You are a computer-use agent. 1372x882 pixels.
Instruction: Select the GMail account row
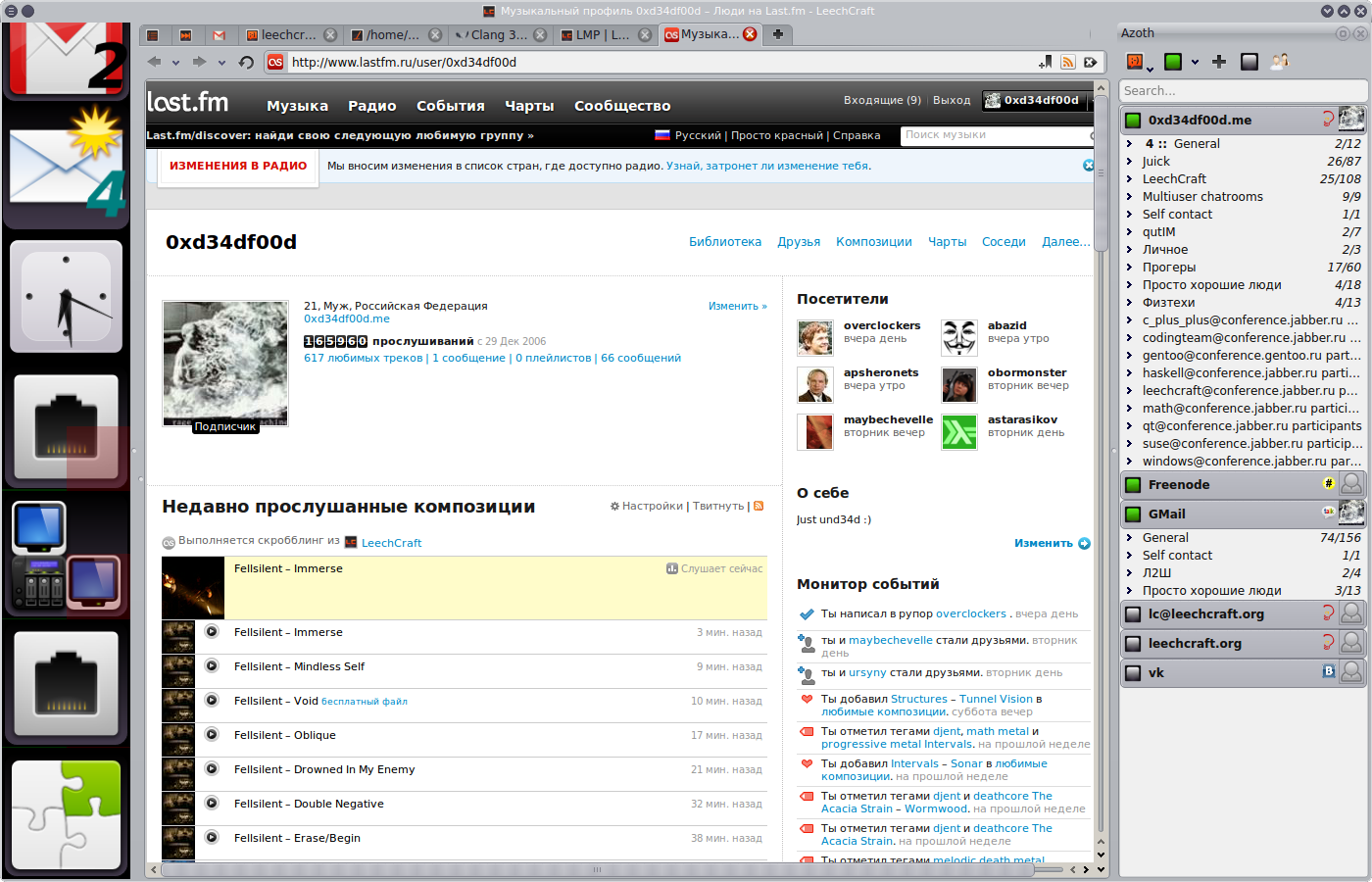coord(1243,514)
